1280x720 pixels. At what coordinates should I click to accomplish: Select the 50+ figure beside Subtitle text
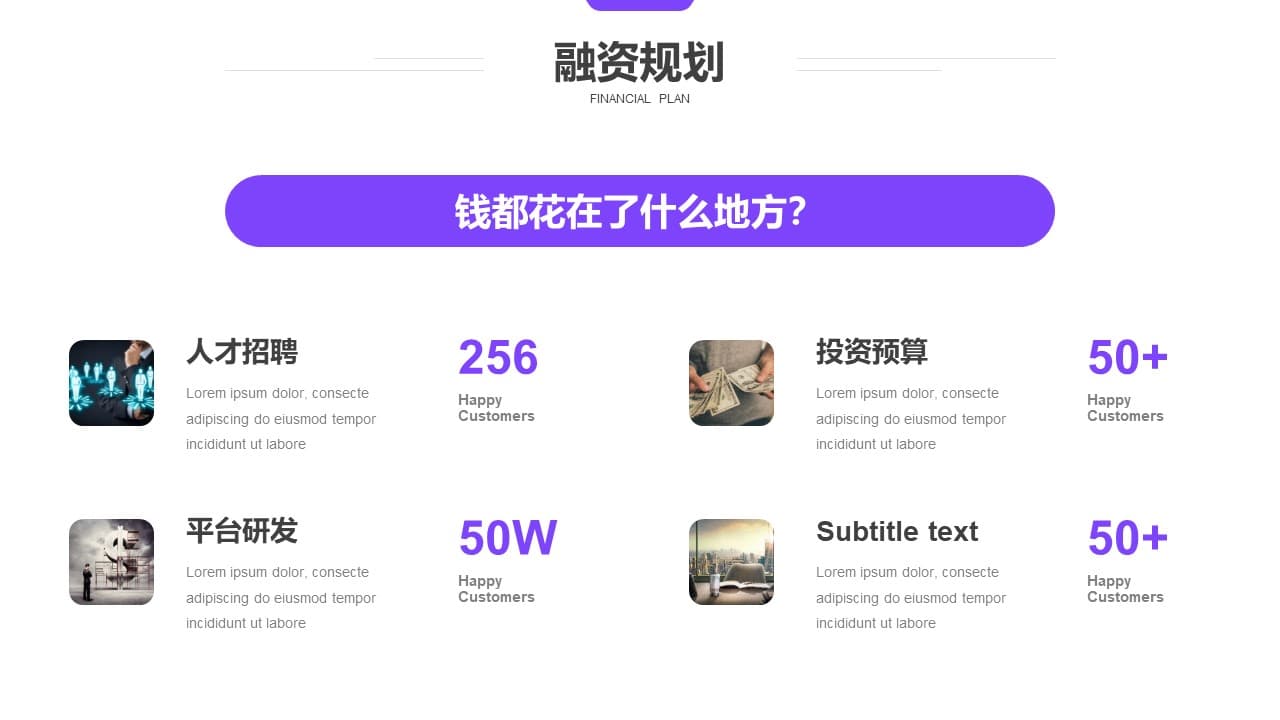[1128, 538]
